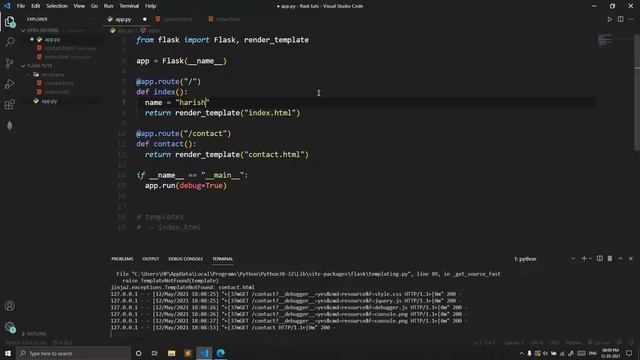Image resolution: width=640 pixels, height=360 pixels.
Task: Select contact.html in Open Editors list
Action: tap(60, 48)
